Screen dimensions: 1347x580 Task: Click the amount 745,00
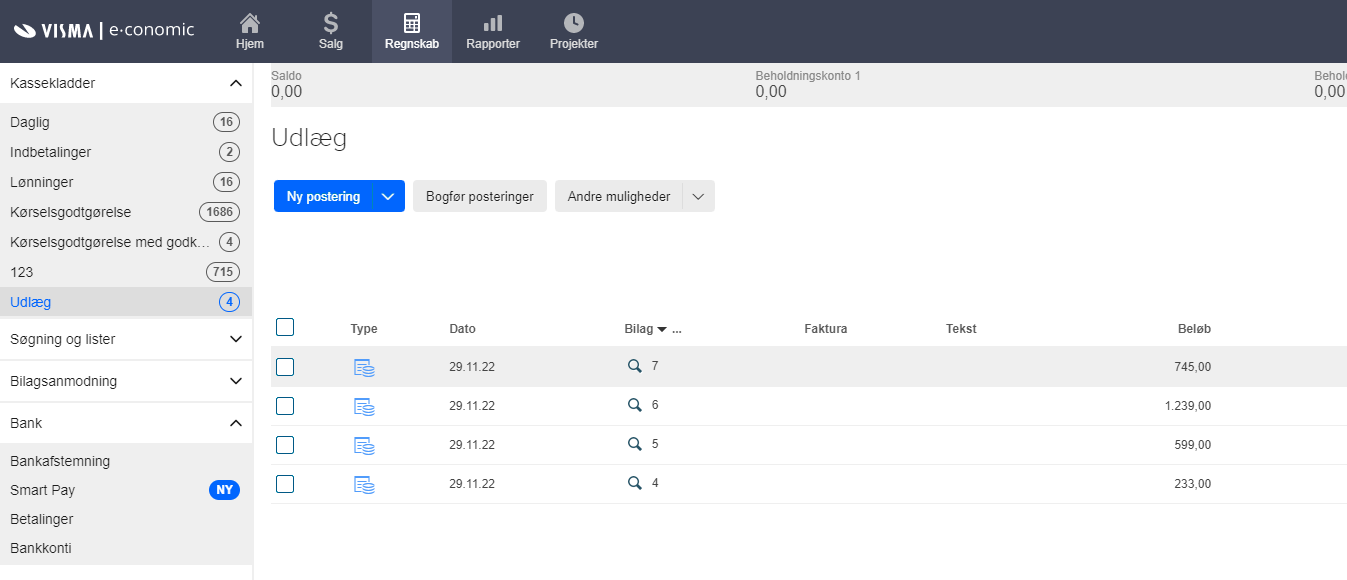coord(1193,367)
